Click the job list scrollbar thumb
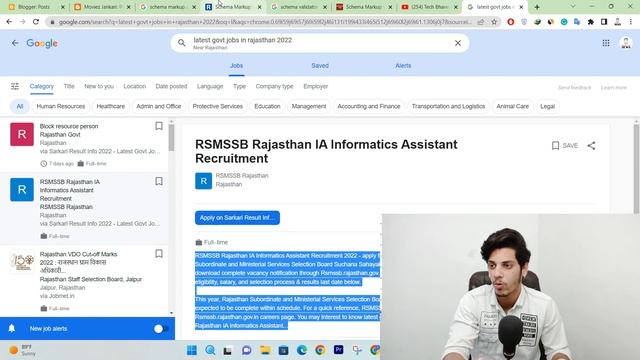The width and height of the screenshot is (640, 360). (171, 138)
